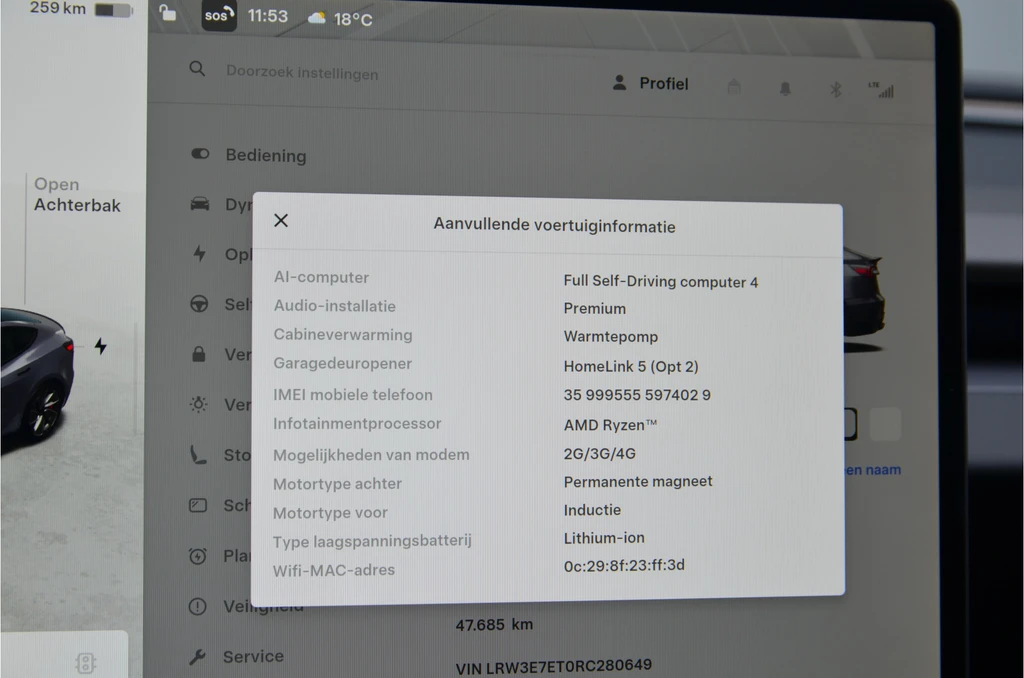This screenshot has width=1024, height=678.
Task: Tap the car image in left panel
Action: (x=36, y=382)
